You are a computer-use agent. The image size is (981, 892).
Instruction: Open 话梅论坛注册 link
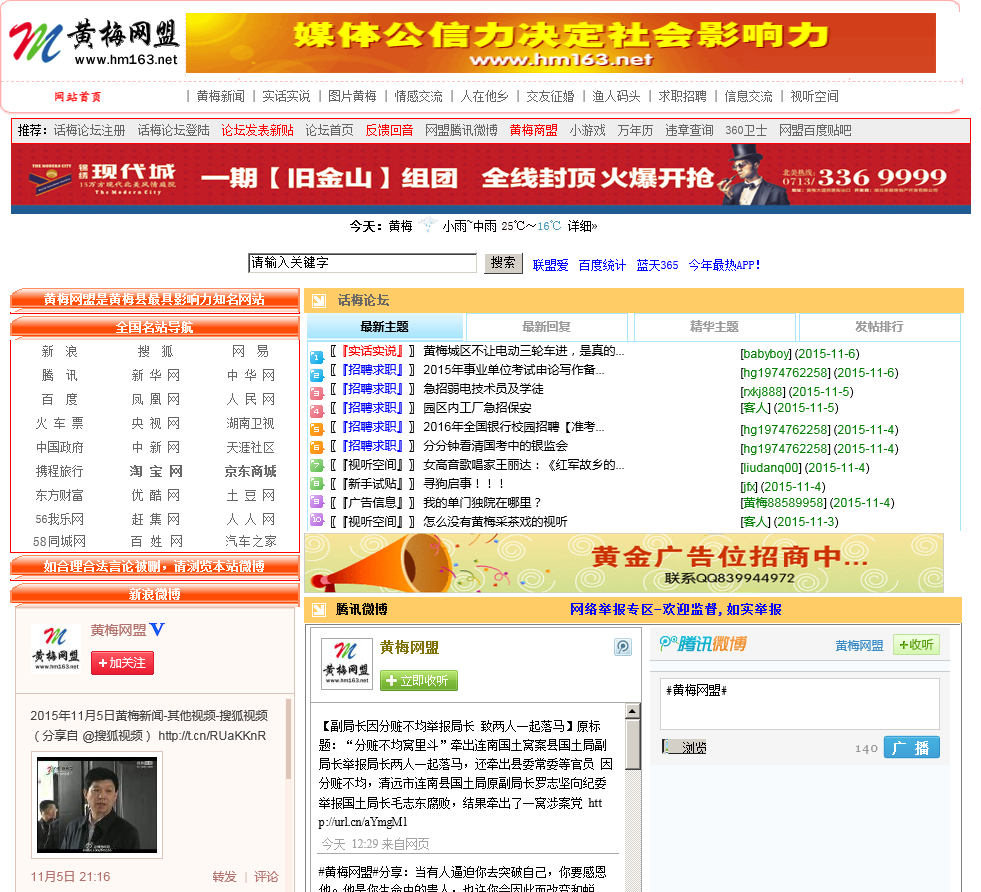(x=89, y=131)
